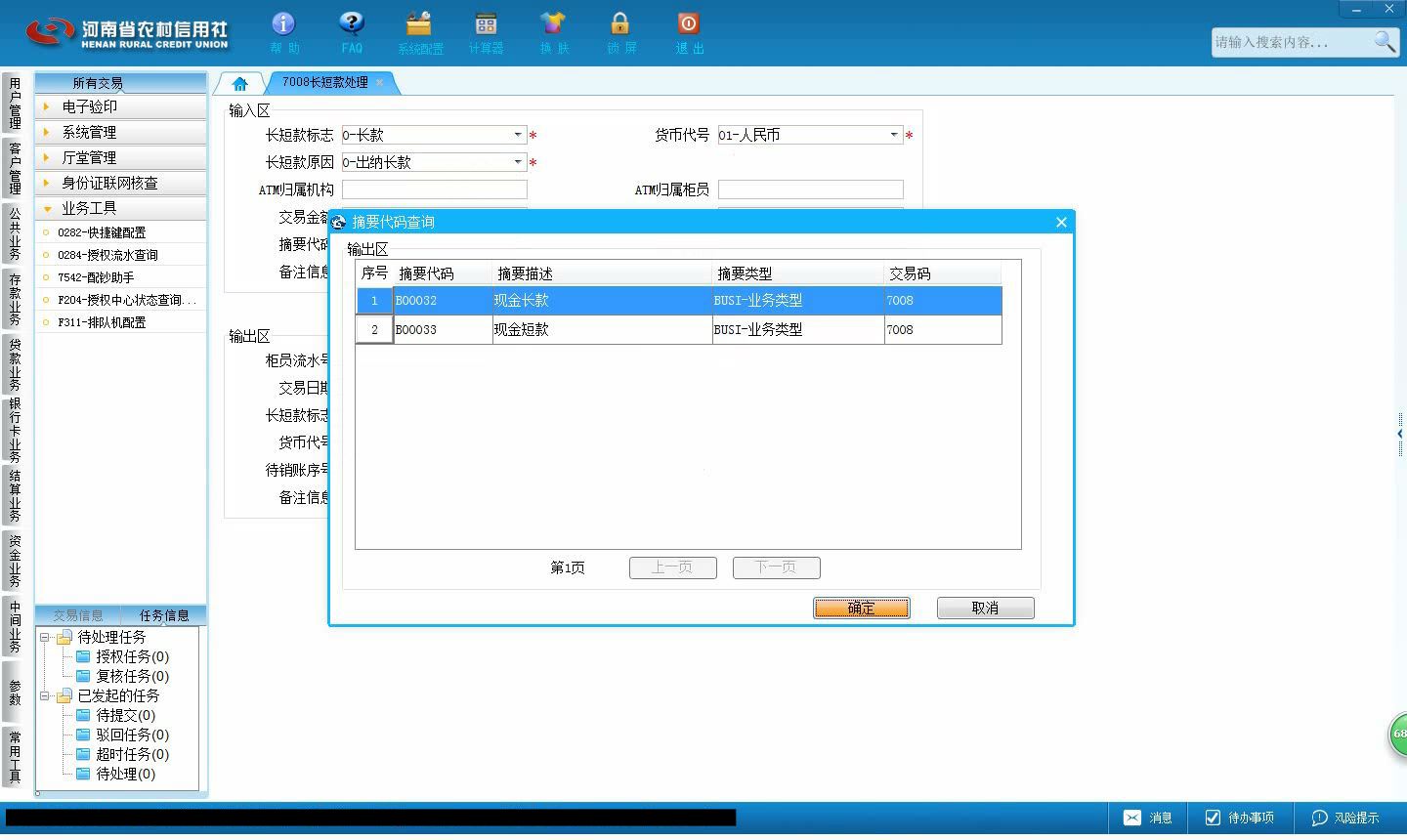The image size is (1407, 840).
Task: Switch to the 7008长短款处理 tab
Action: [324, 82]
